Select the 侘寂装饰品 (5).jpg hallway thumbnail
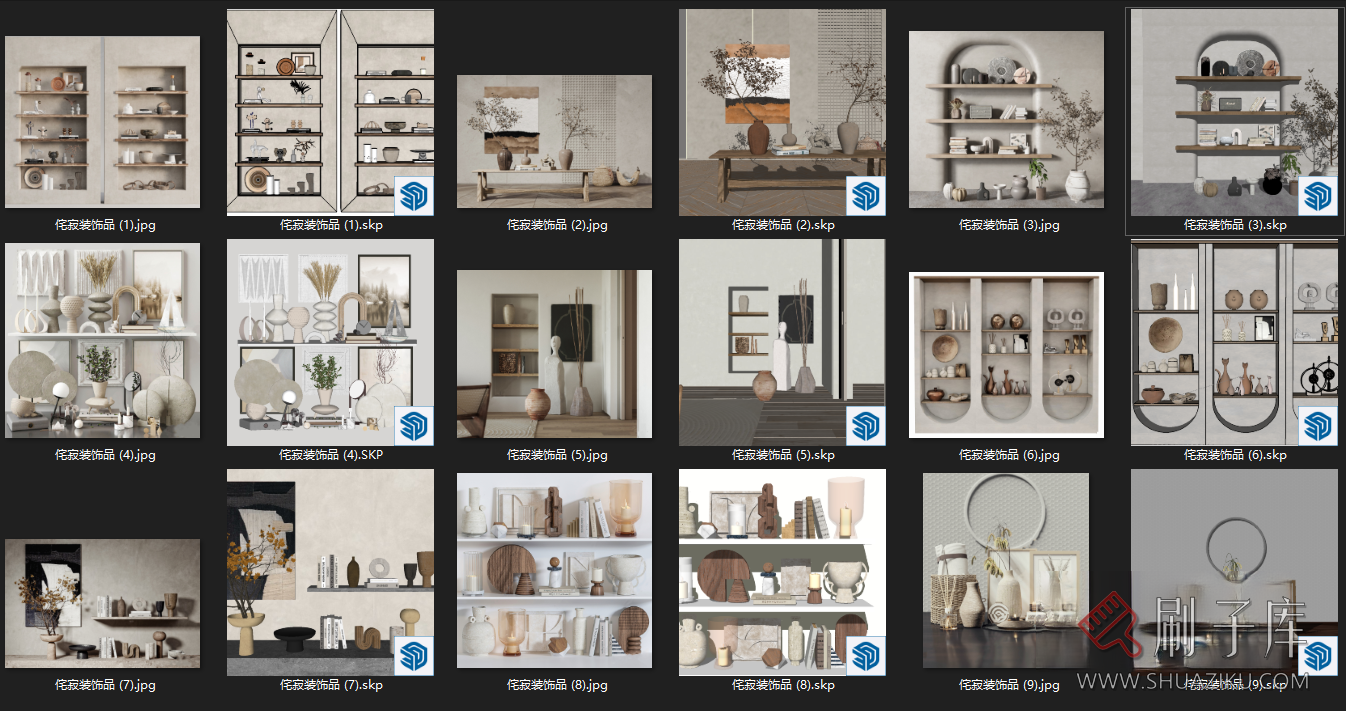 pos(554,353)
